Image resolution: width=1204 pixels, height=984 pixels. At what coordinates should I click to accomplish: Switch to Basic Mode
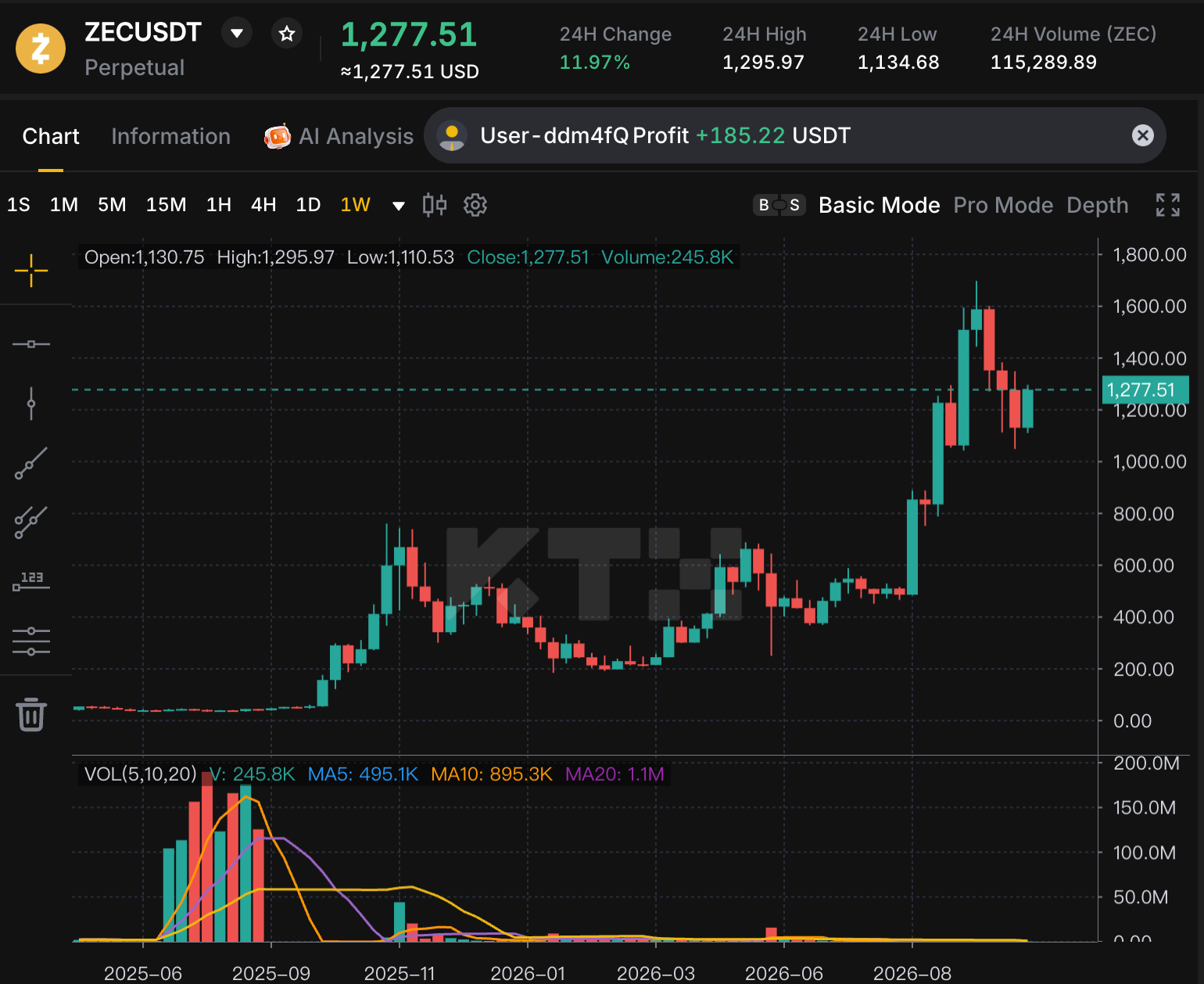coord(879,205)
